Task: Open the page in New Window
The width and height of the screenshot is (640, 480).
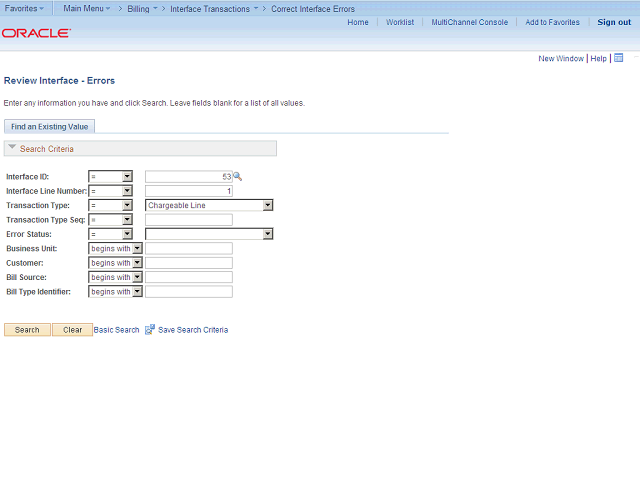Action: pos(561,58)
